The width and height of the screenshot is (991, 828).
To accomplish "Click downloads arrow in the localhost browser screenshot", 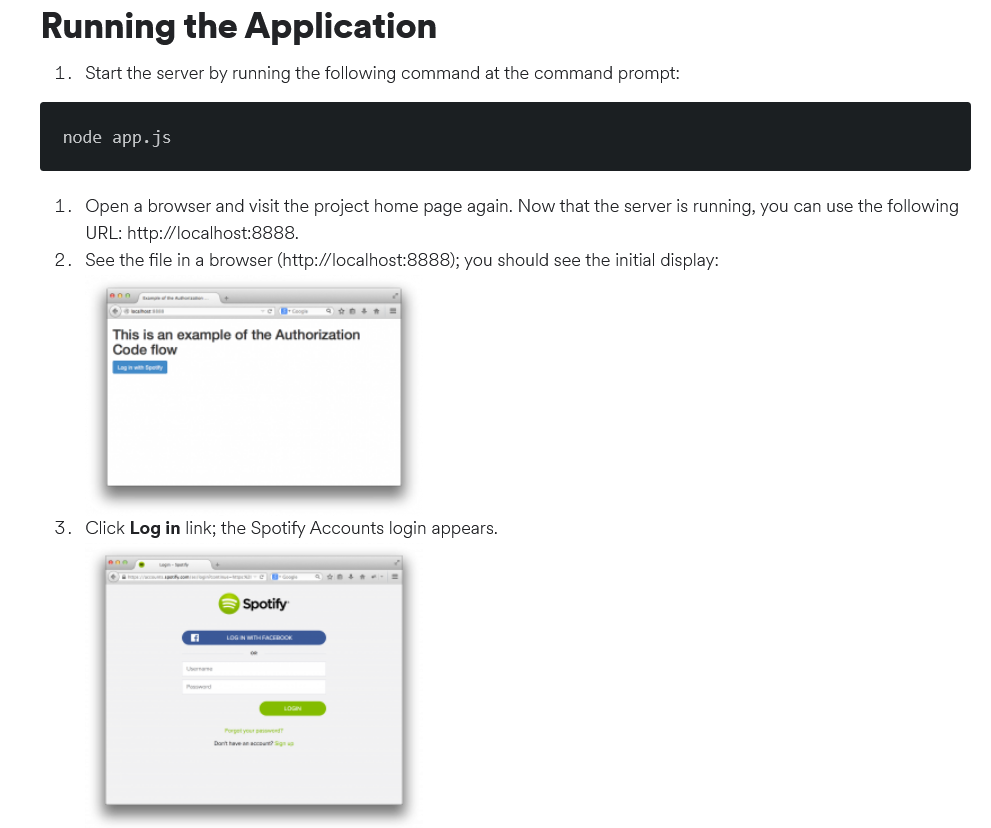I will (364, 311).
